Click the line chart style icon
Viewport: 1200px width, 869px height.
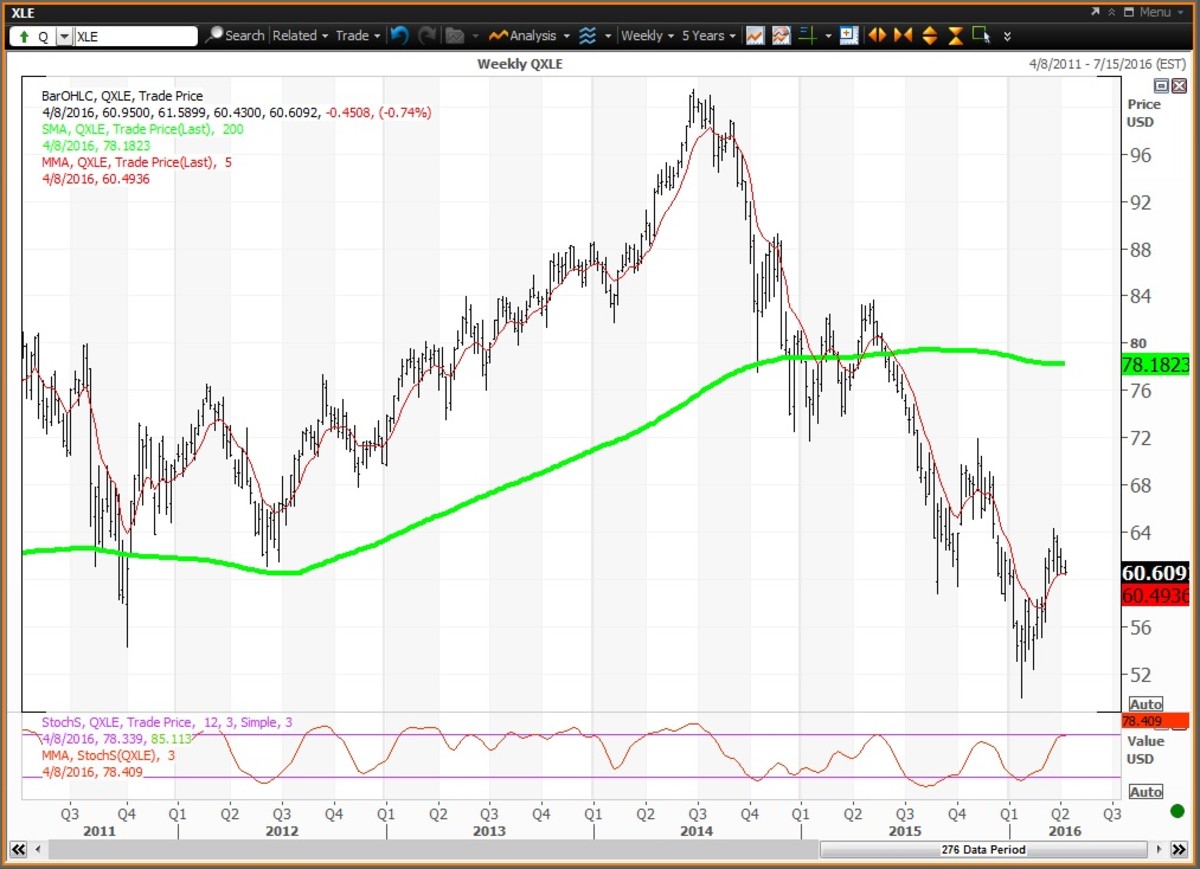[x=755, y=35]
